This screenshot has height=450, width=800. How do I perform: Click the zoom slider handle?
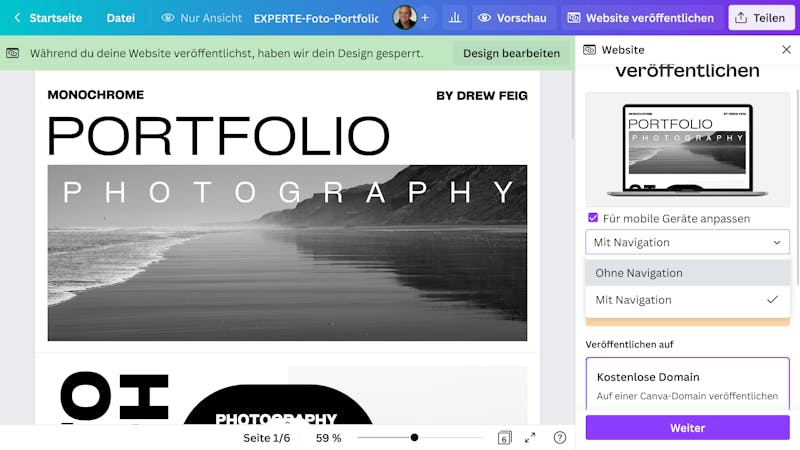[414, 437]
